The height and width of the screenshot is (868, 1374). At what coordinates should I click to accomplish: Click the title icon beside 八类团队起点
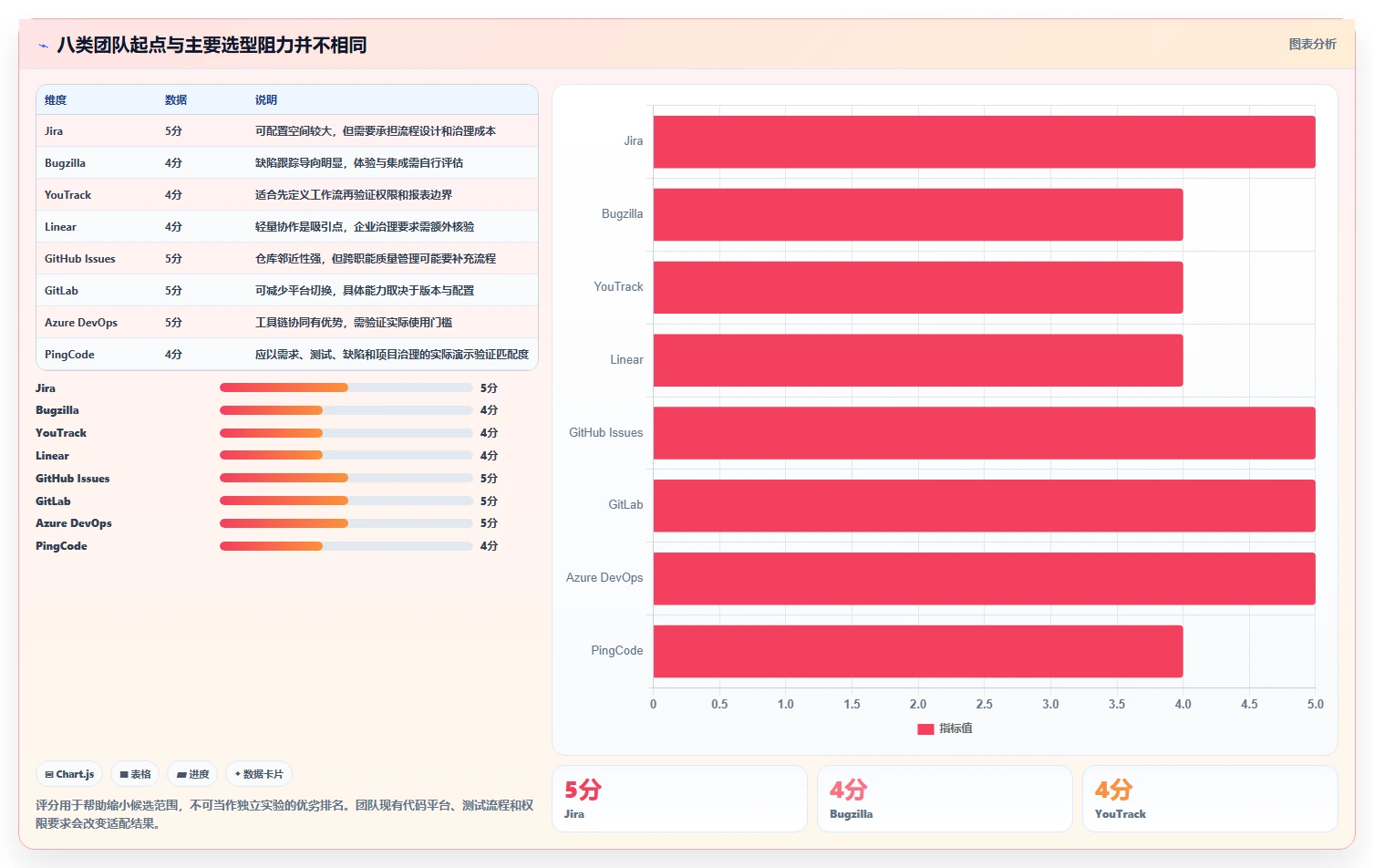[x=43, y=46]
